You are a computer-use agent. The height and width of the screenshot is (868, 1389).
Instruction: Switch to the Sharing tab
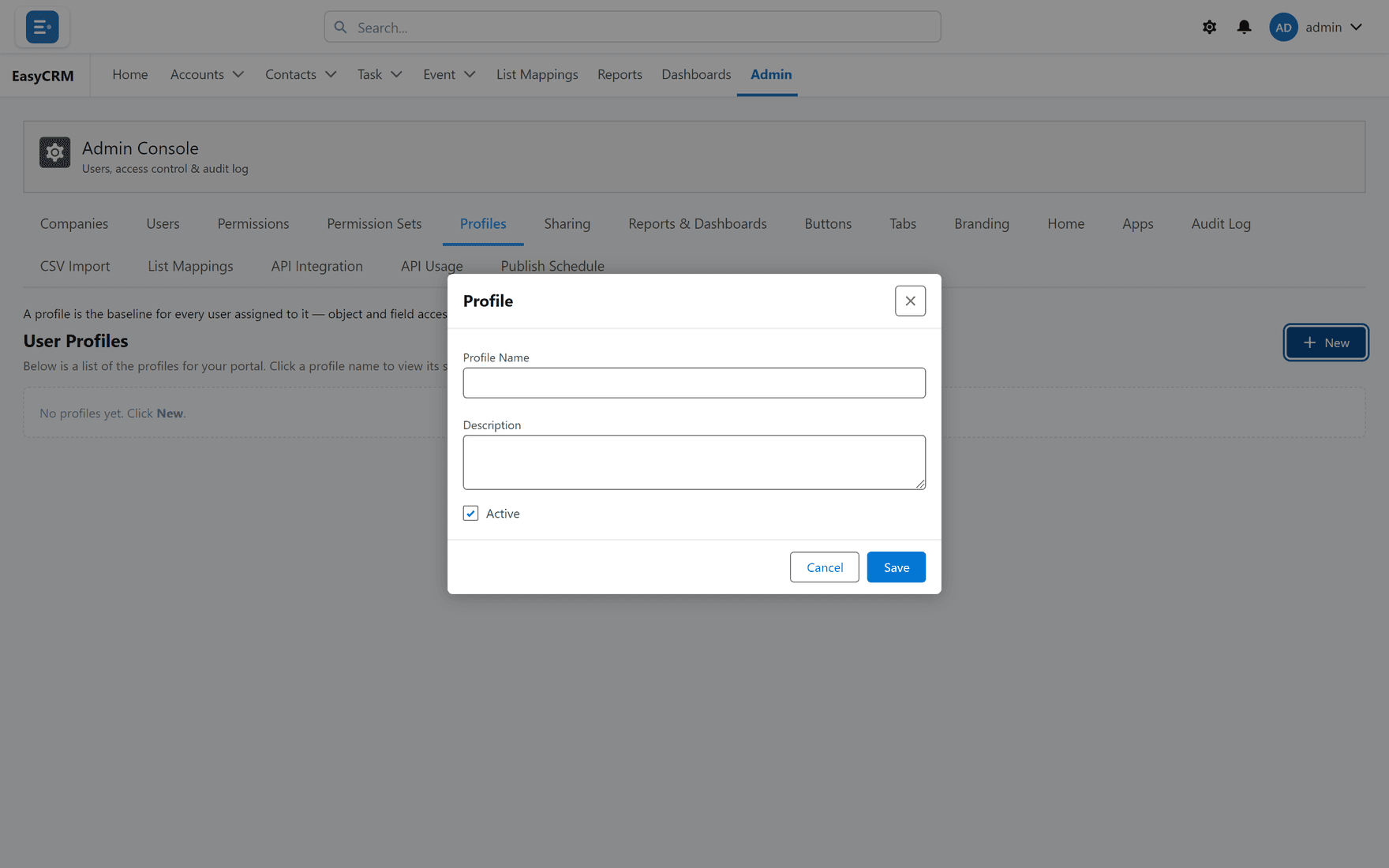[x=567, y=223]
